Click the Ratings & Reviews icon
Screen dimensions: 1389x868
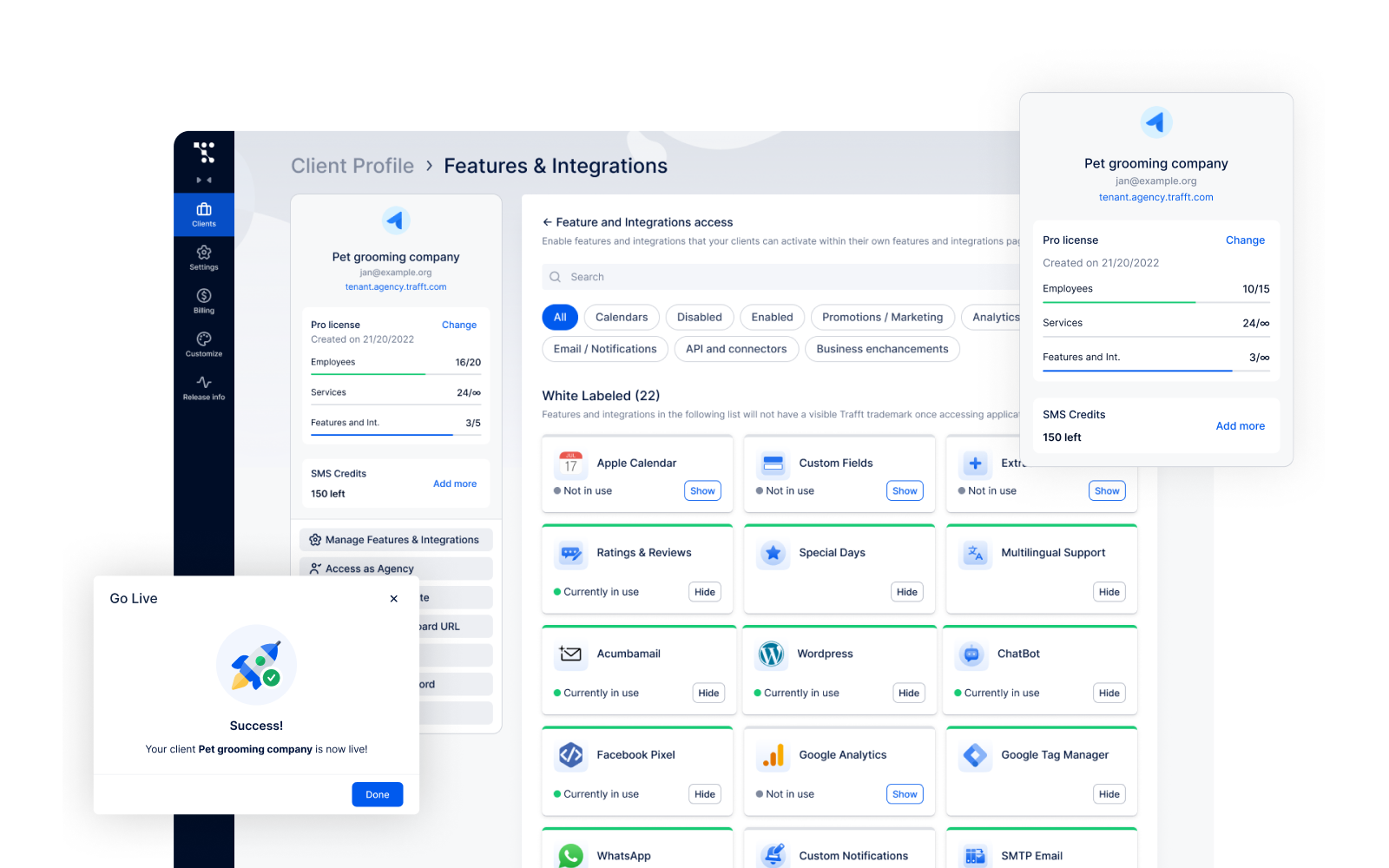570,553
